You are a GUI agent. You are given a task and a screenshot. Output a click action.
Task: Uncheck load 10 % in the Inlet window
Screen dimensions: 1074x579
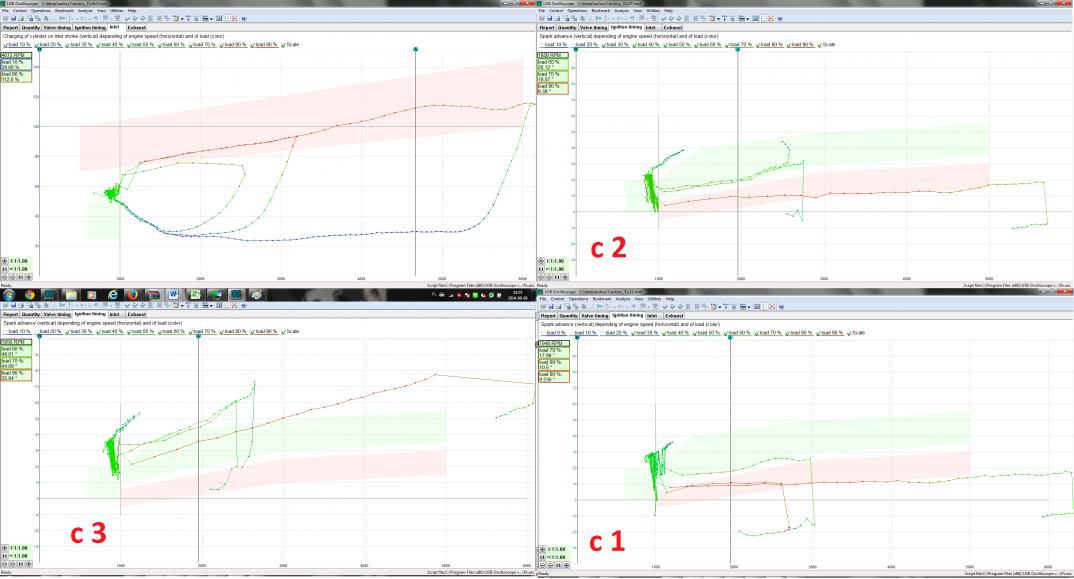[x=17, y=45]
